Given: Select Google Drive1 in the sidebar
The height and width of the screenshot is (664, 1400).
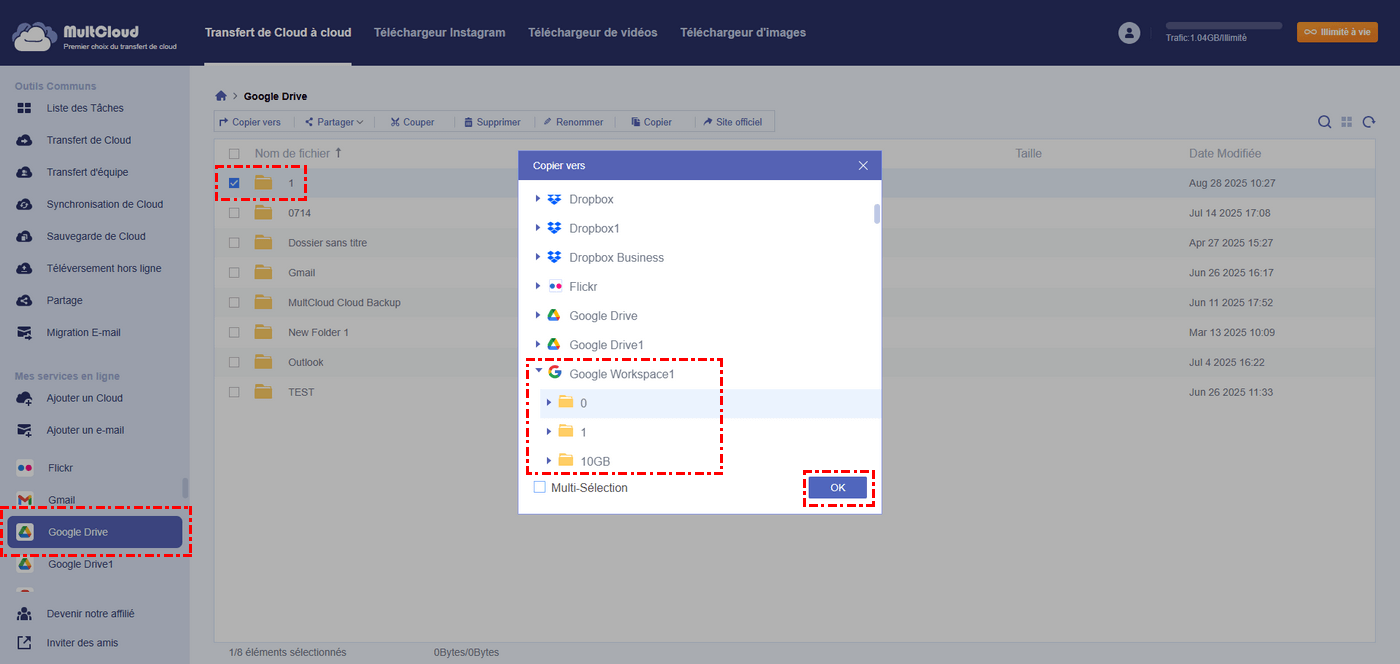Looking at the screenshot, I should click(80, 564).
